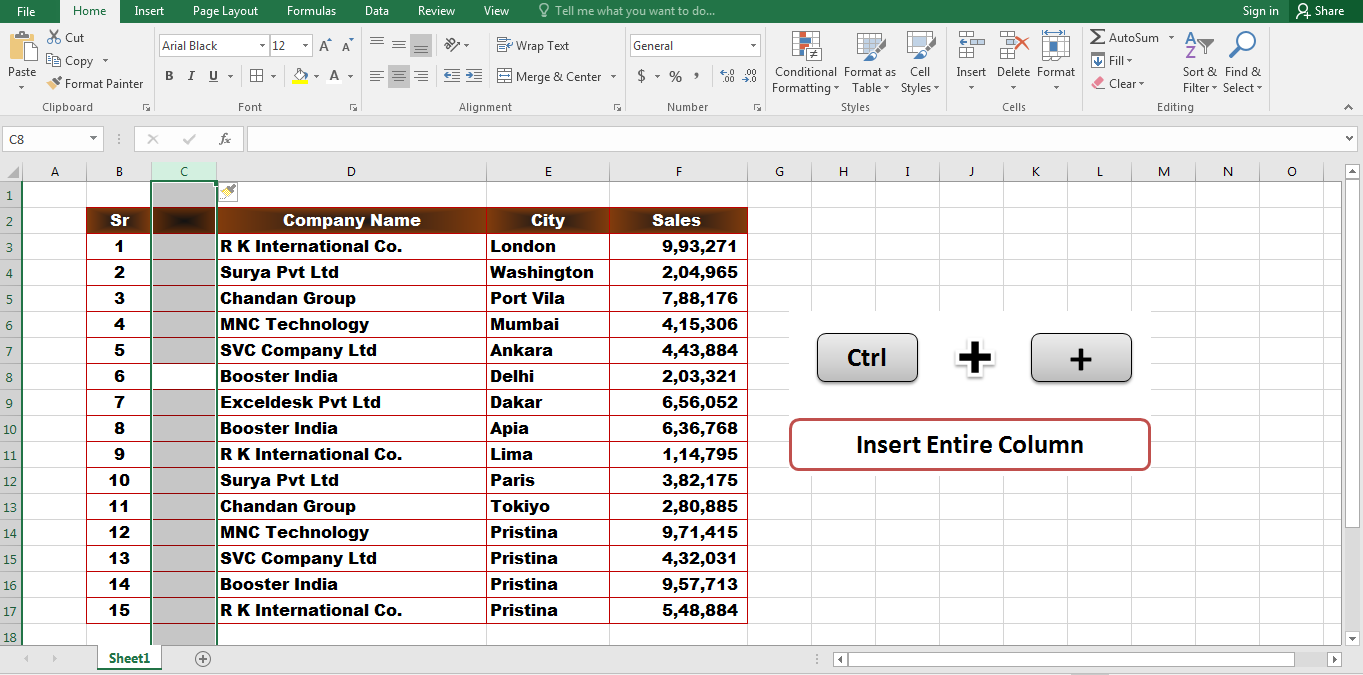The width and height of the screenshot is (1363, 675).
Task: Open the Review ribbon tab
Action: pos(436,11)
